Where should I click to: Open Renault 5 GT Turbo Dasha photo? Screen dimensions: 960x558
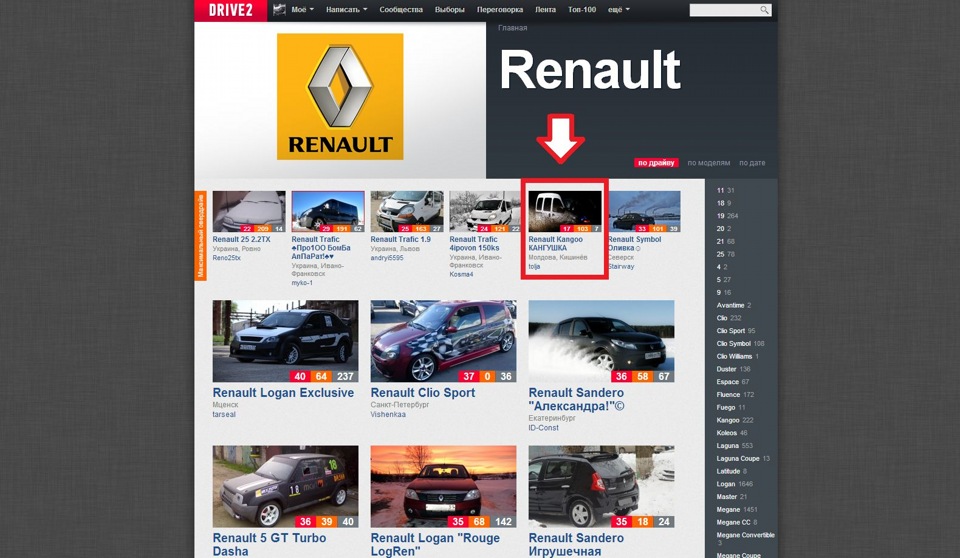click(x=285, y=486)
